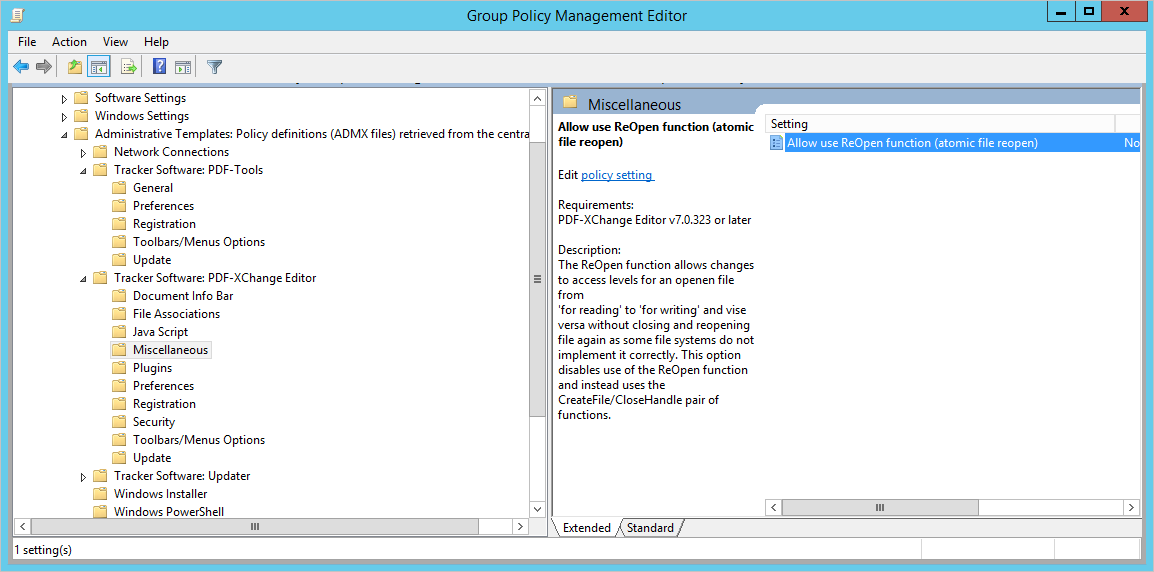Screen dimensions: 1154x572
Task: Switch to the Standard tab
Action: 651,528
